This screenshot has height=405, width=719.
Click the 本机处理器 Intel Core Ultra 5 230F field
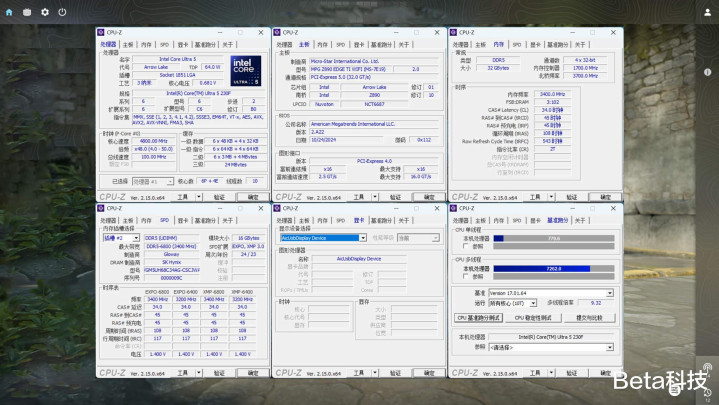coord(551,337)
